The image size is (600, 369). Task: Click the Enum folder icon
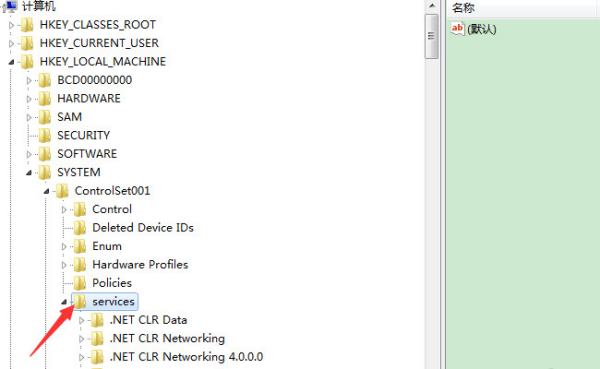tap(80, 246)
